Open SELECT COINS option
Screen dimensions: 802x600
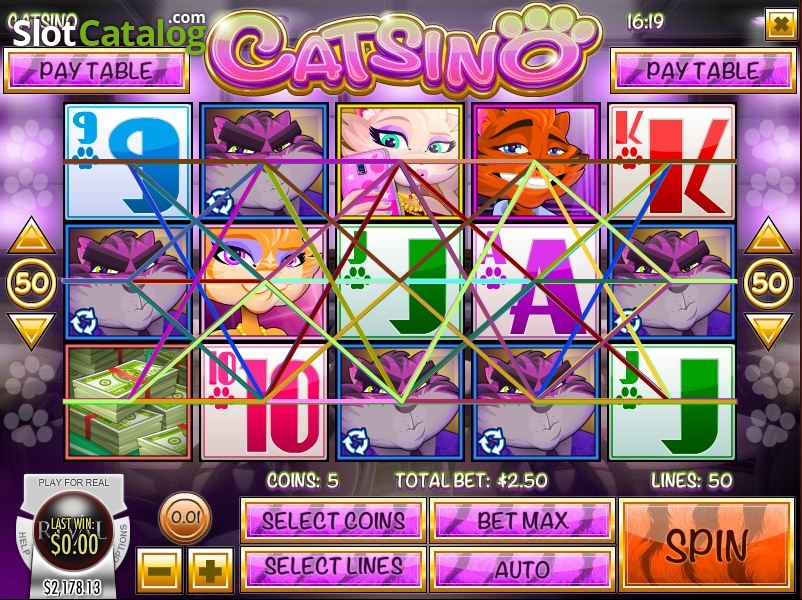click(333, 521)
